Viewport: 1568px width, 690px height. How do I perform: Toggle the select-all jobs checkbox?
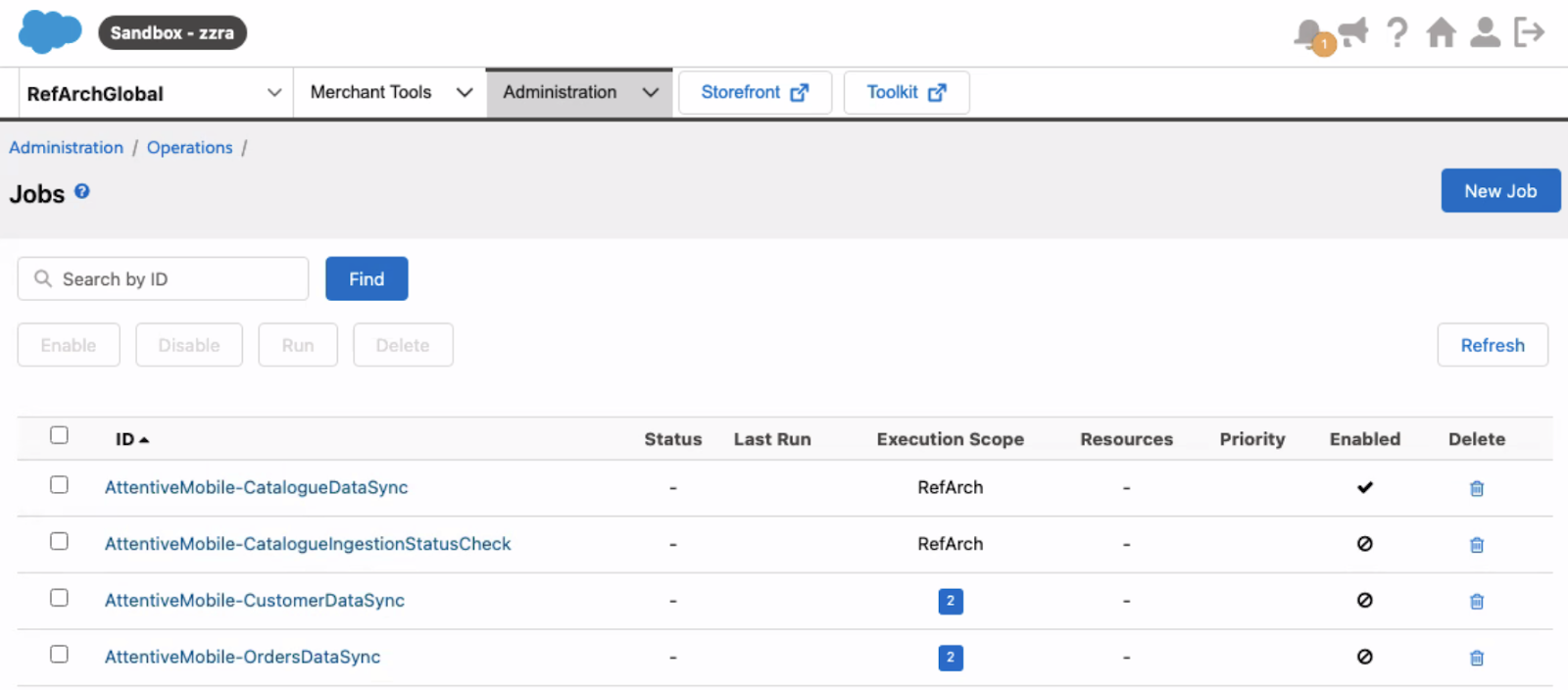point(59,435)
